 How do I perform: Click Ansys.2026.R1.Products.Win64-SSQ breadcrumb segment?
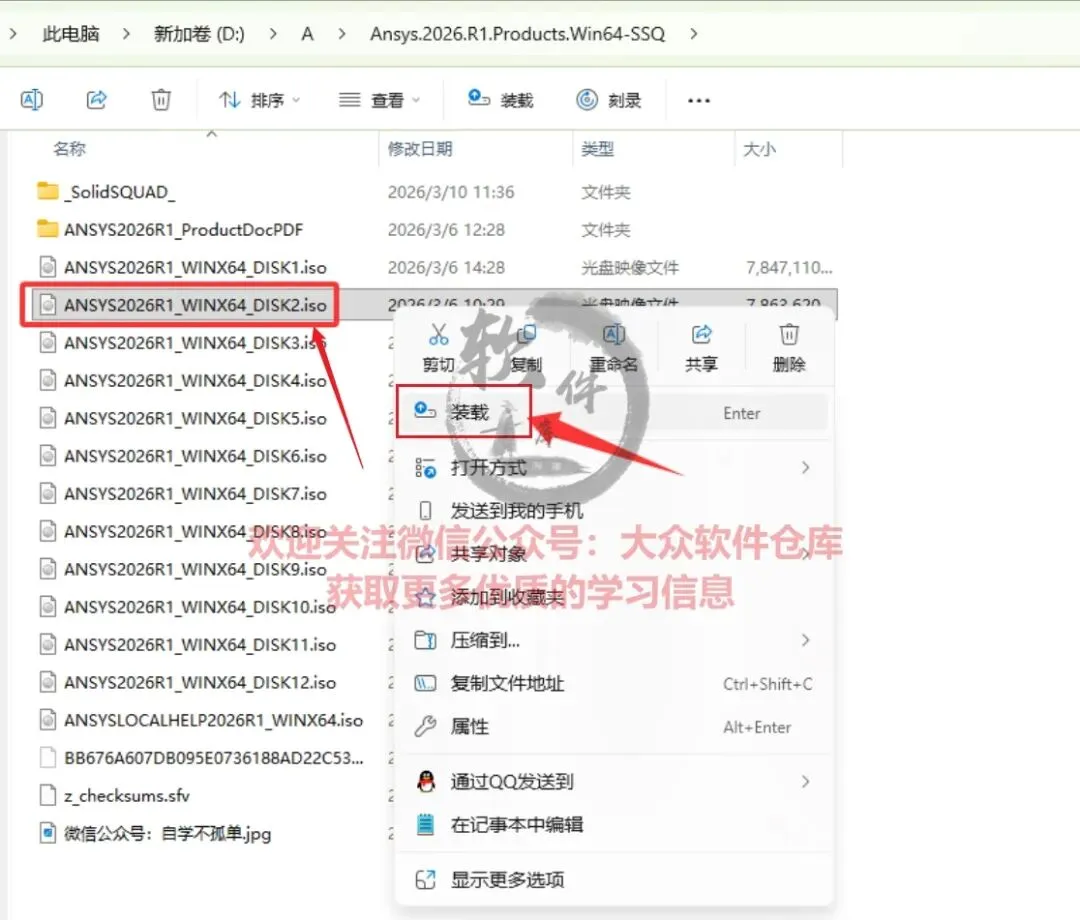pyautogui.click(x=517, y=34)
